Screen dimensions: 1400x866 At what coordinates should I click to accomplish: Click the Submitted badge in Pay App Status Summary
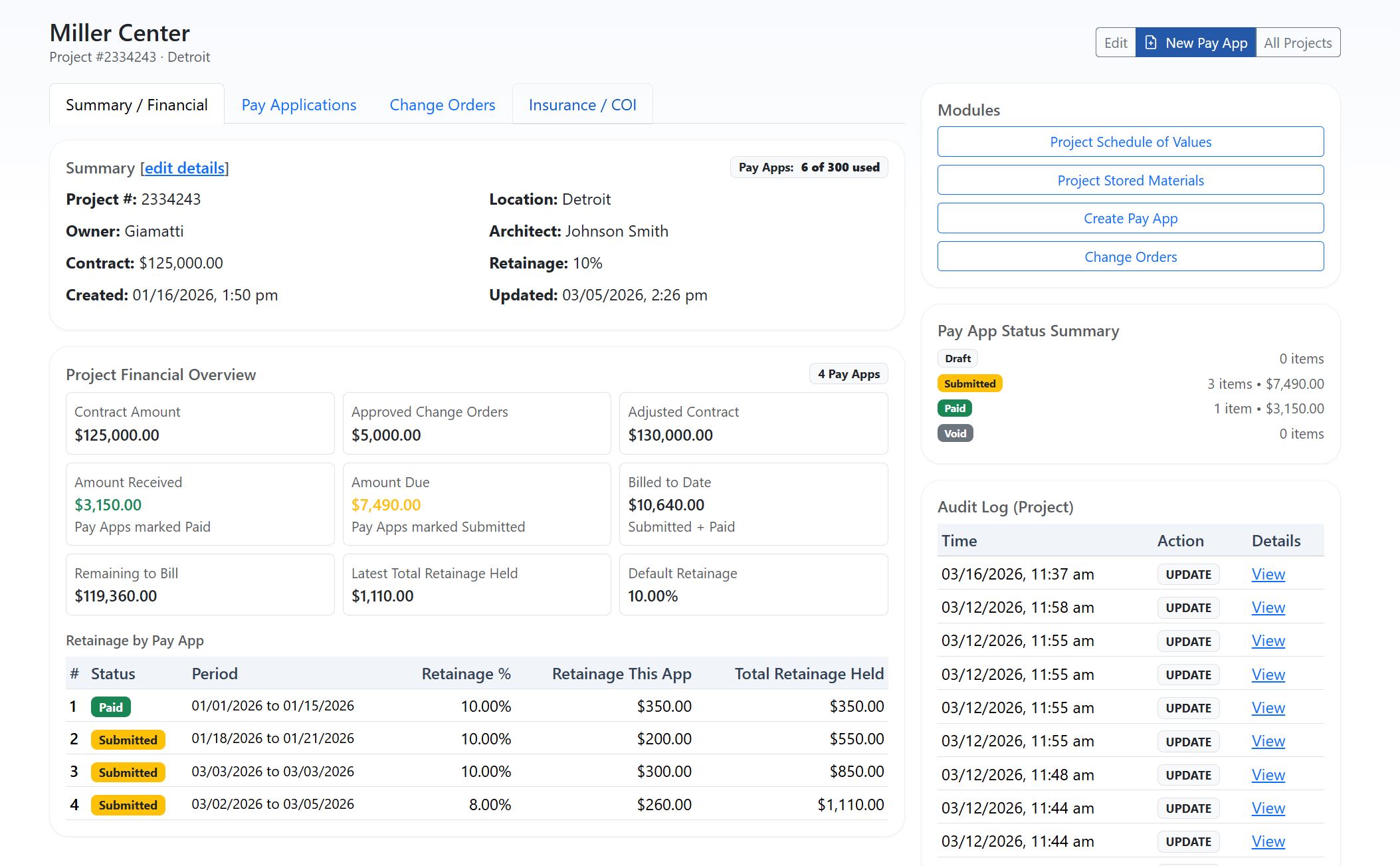[969, 383]
